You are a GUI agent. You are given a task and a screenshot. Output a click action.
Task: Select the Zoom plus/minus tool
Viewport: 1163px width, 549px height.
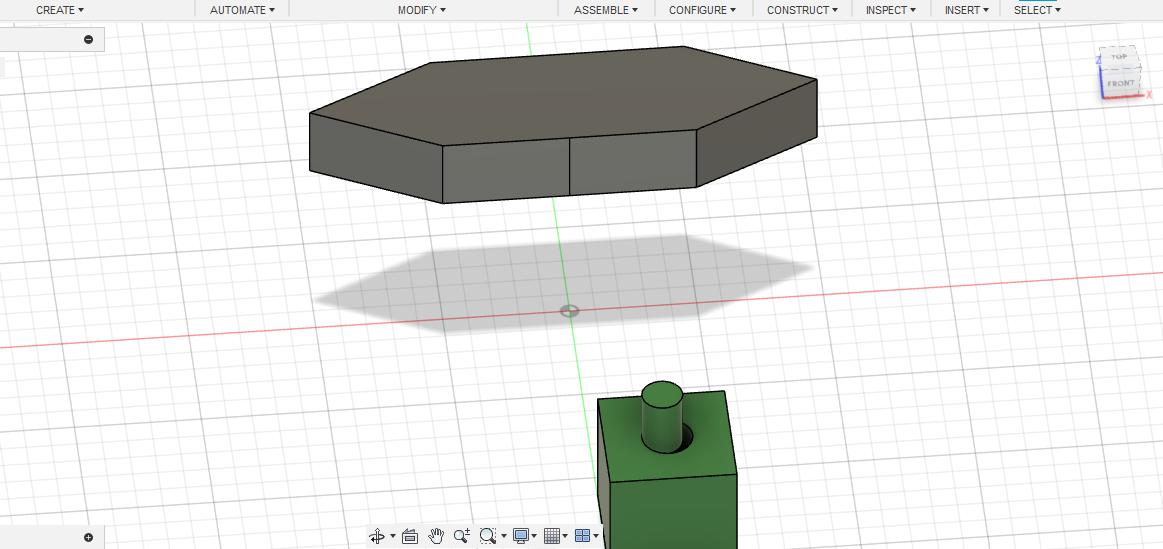coord(461,536)
